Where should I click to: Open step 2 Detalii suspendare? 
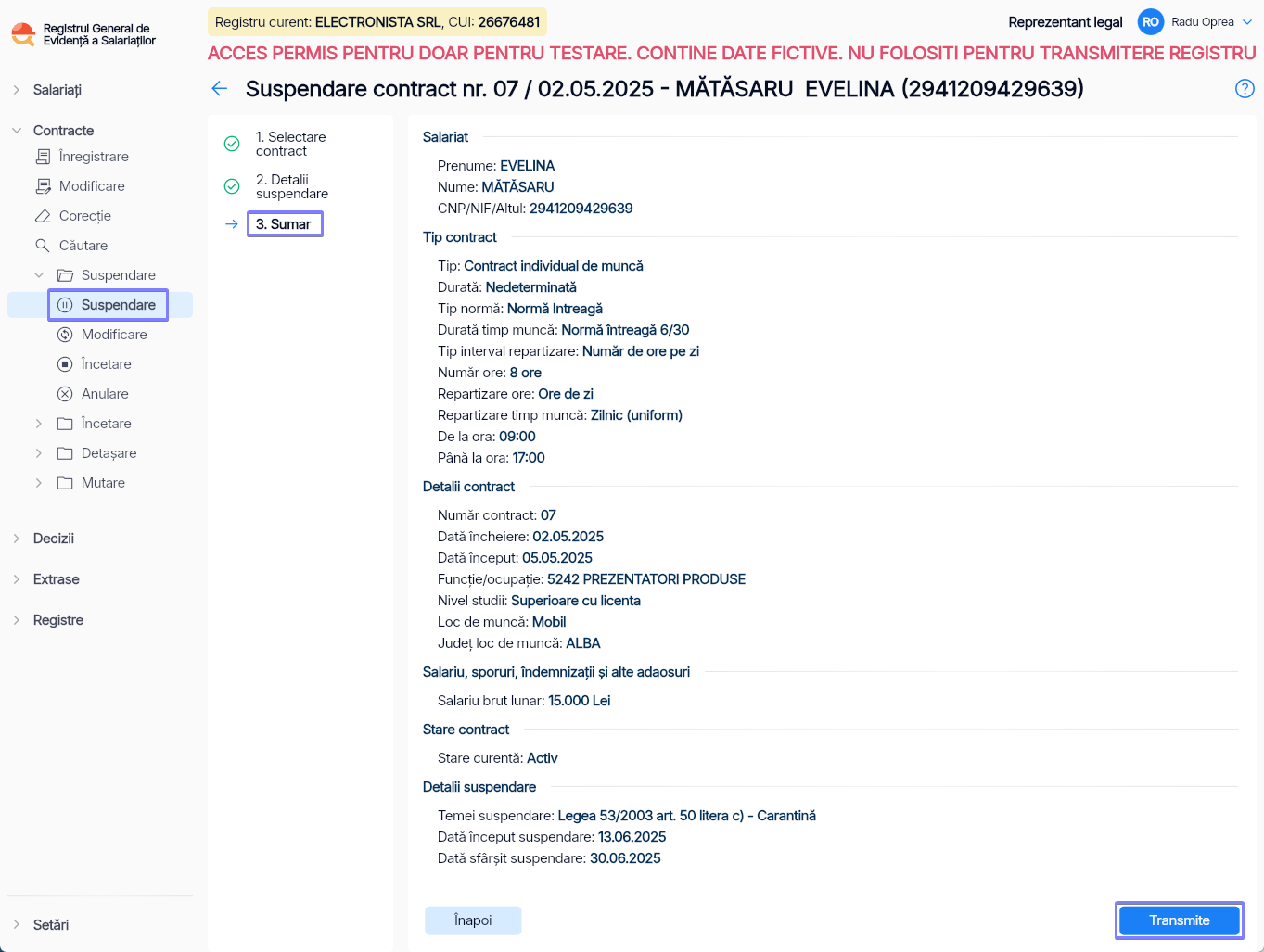(292, 186)
